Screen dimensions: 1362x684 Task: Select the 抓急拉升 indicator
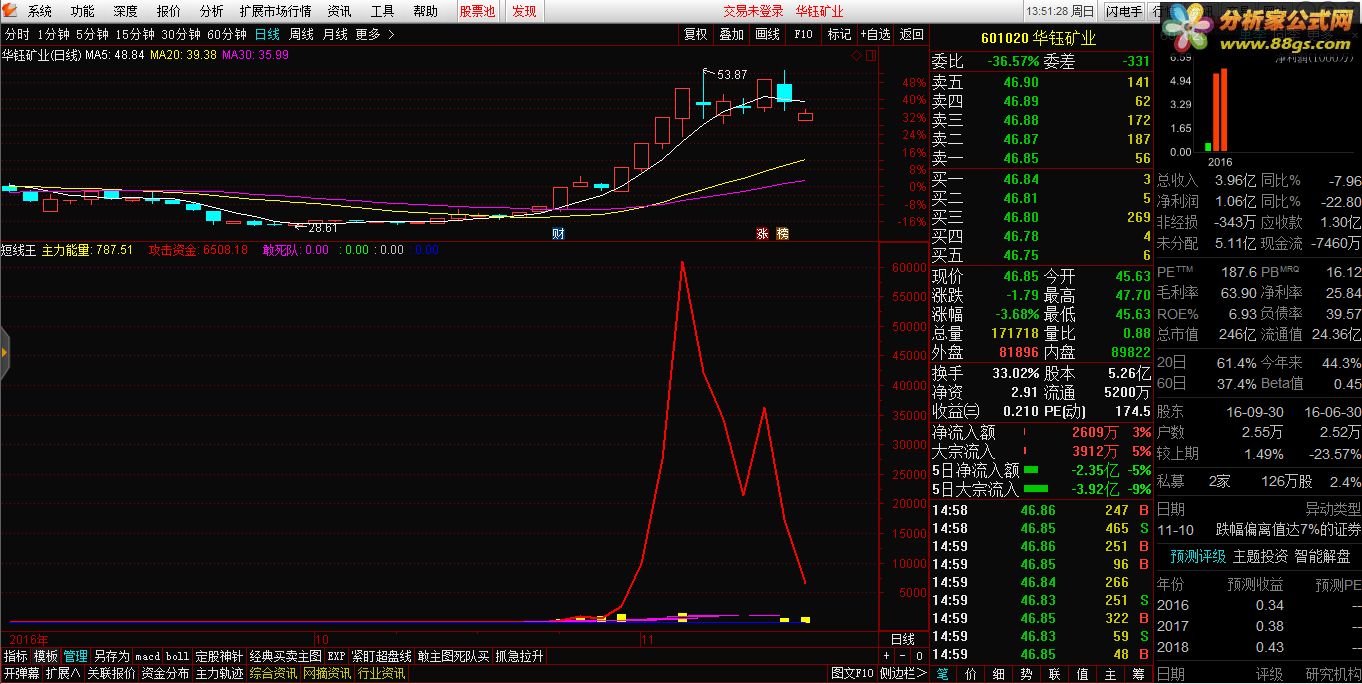[x=520, y=656]
